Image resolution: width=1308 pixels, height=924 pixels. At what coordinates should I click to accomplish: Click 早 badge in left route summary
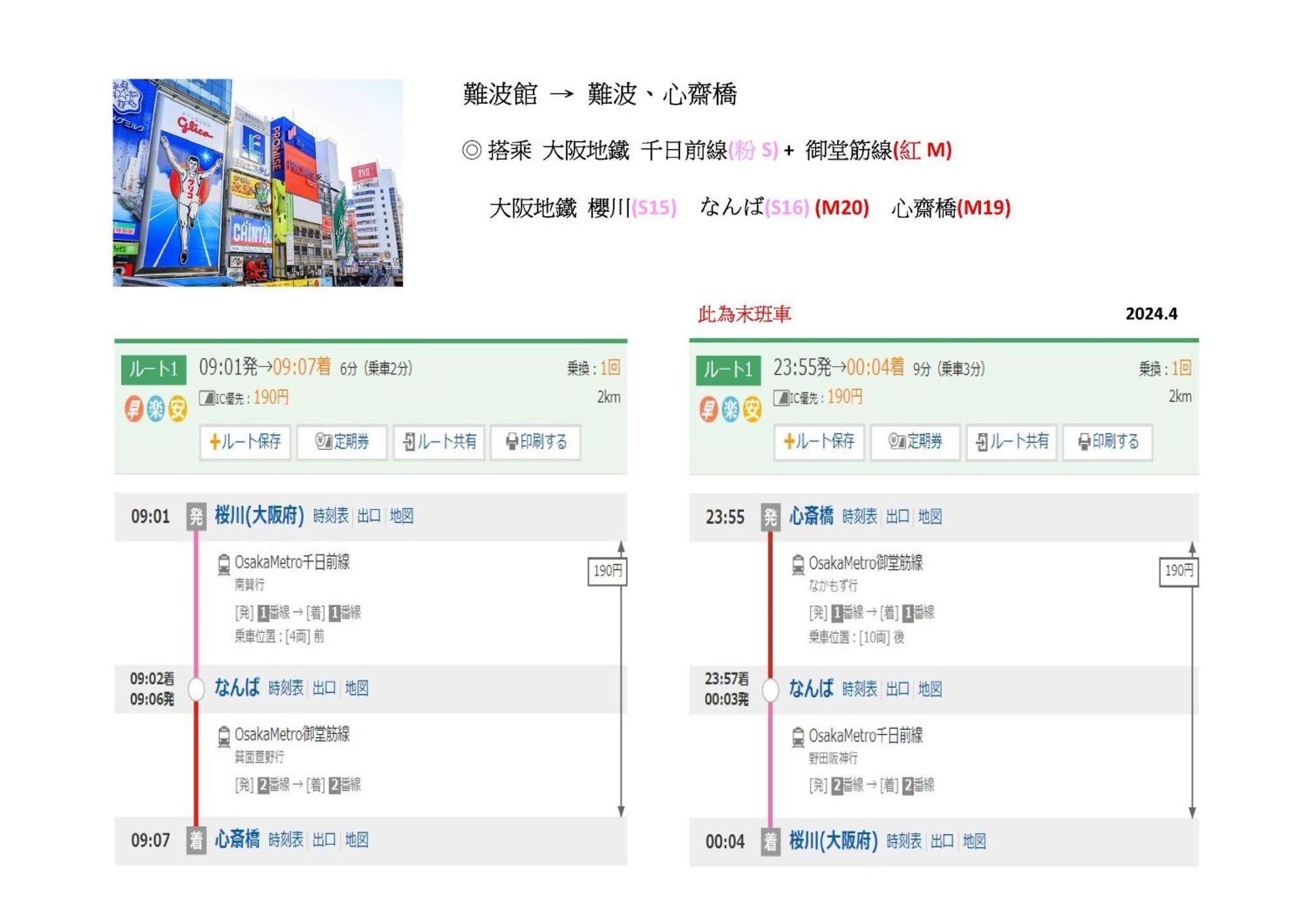pos(134,409)
